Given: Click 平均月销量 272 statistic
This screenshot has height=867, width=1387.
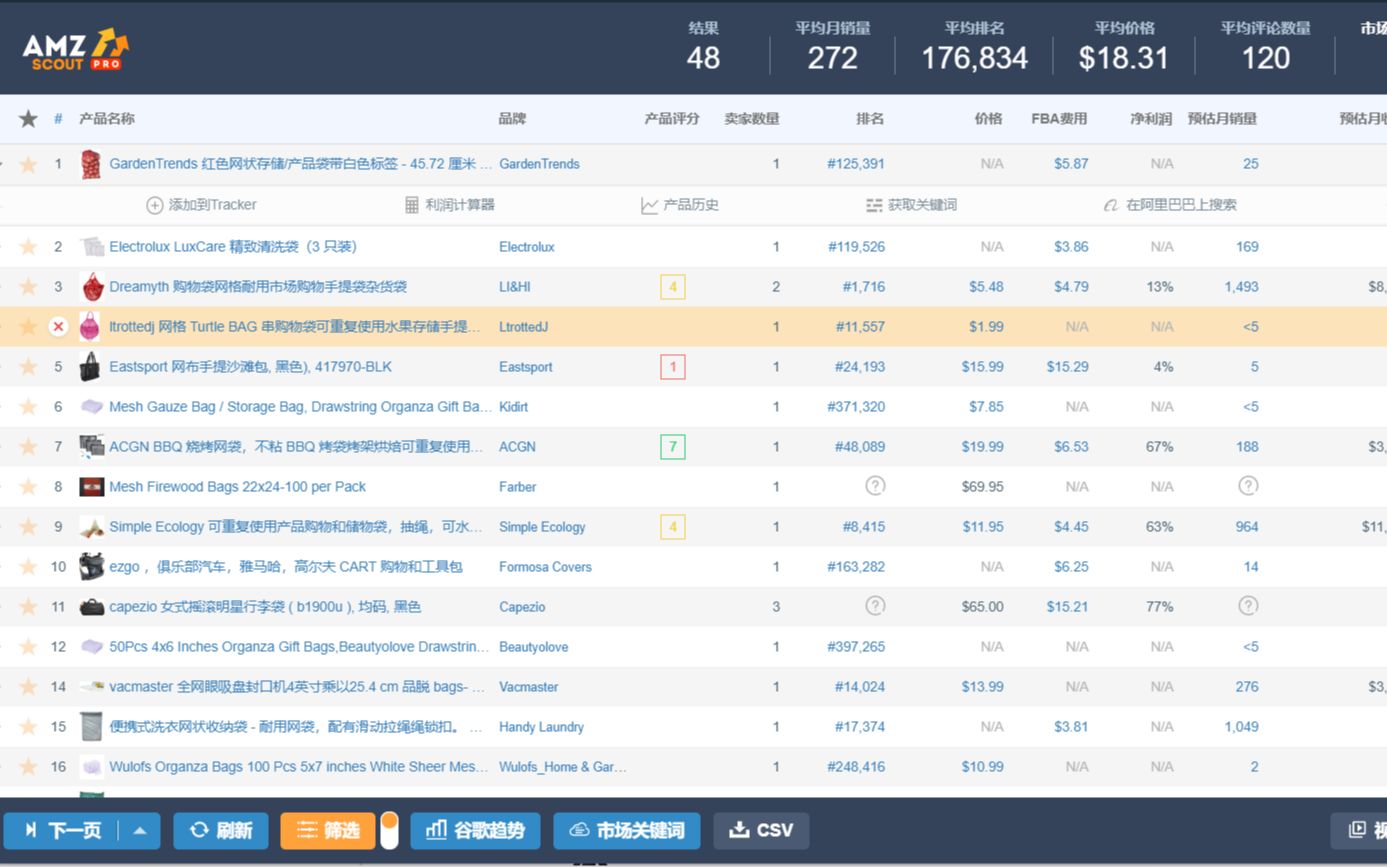Looking at the screenshot, I should click(x=833, y=47).
